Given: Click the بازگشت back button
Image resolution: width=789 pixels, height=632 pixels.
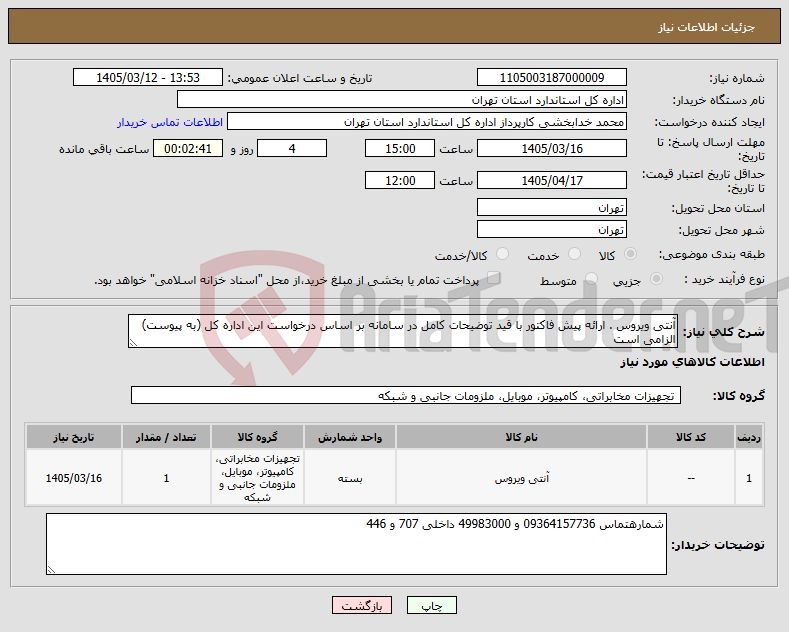Looking at the screenshot, I should pos(362,605).
